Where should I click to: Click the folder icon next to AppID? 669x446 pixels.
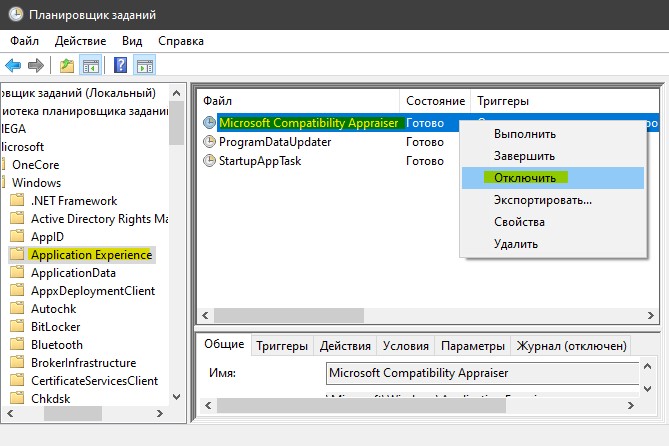17,236
